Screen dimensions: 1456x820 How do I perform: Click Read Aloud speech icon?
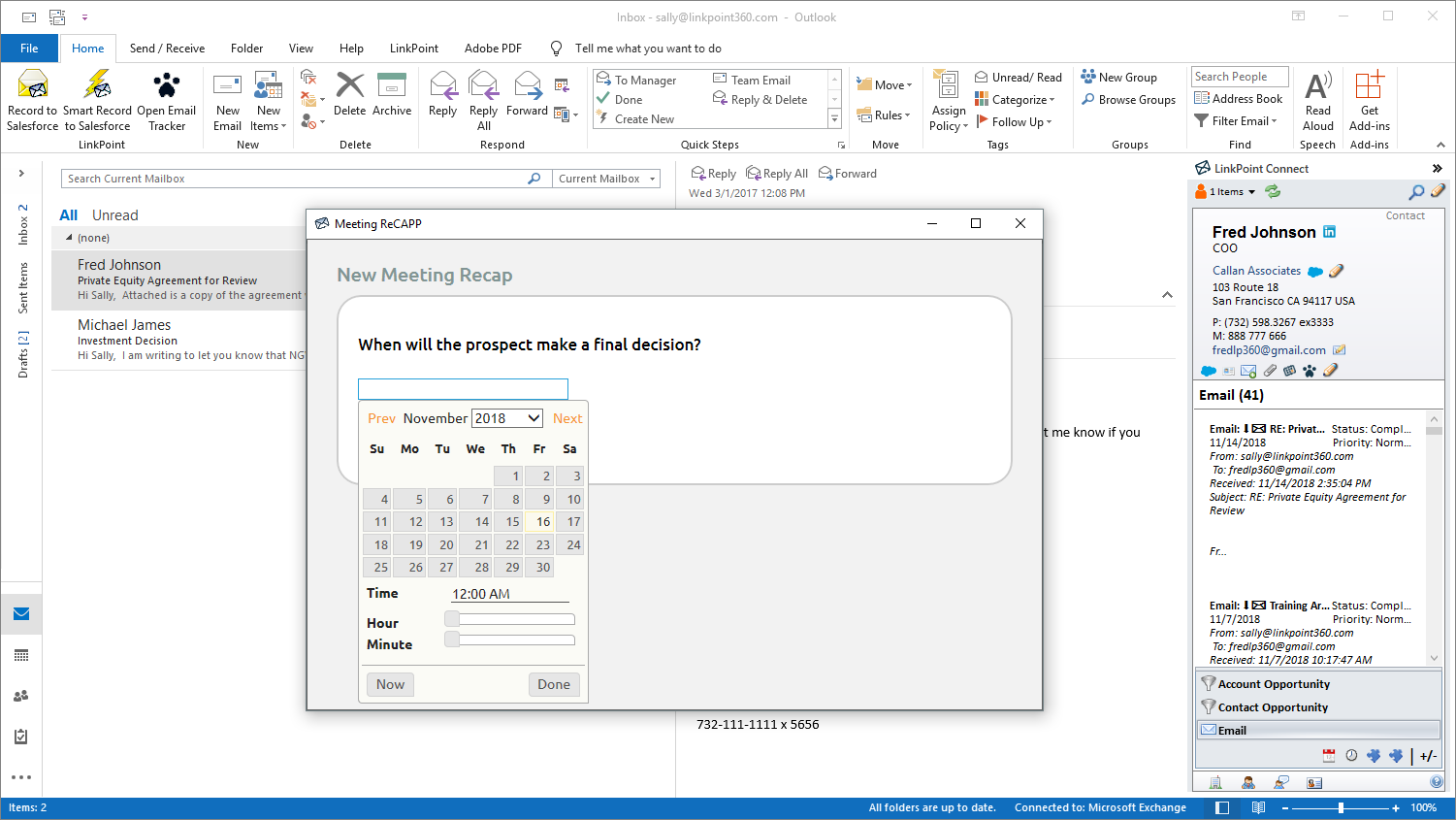pos(1317,85)
